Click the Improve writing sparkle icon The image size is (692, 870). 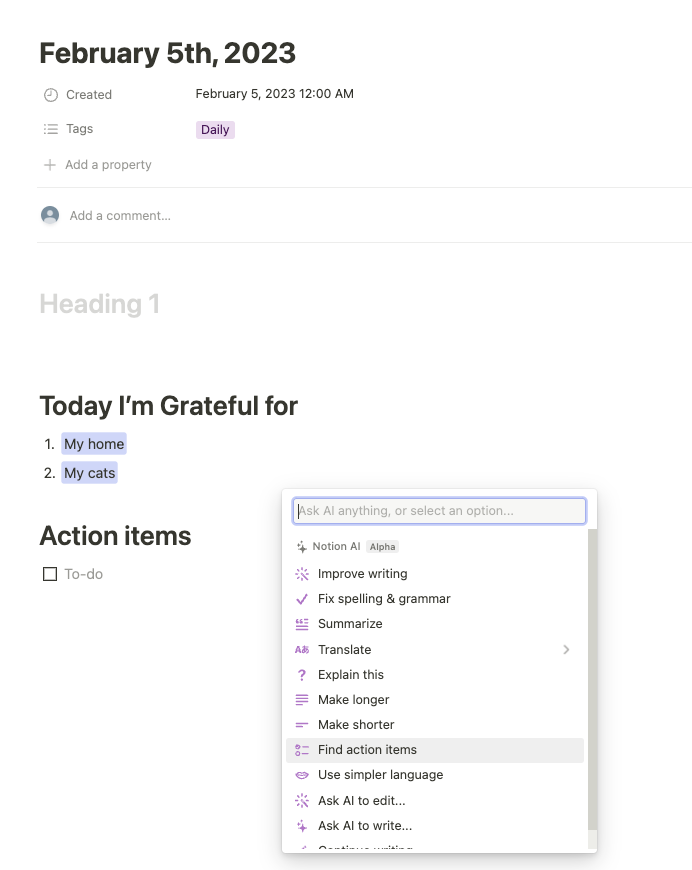pyautogui.click(x=302, y=574)
